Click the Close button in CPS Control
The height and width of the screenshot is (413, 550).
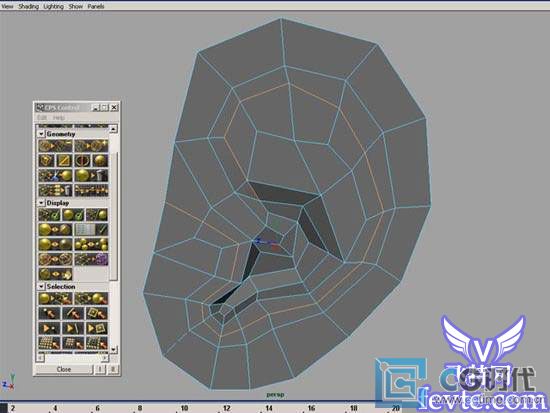pyautogui.click(x=64, y=369)
